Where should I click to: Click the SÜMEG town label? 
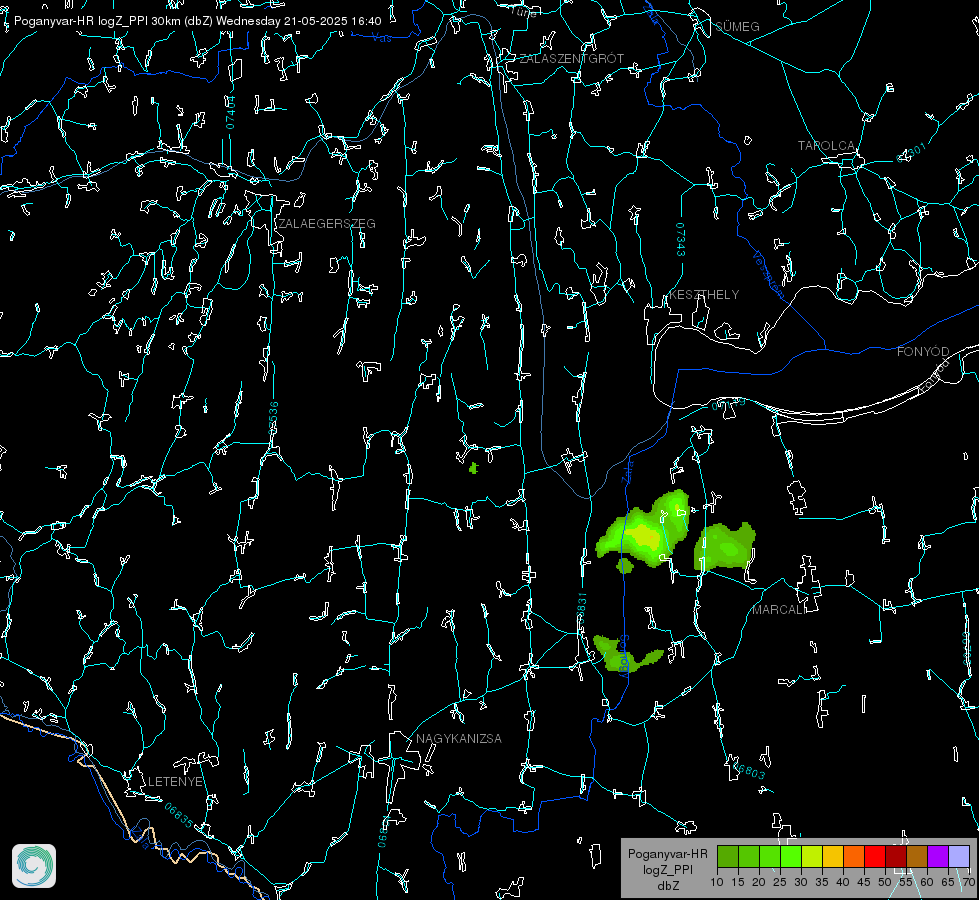pyautogui.click(x=737, y=26)
